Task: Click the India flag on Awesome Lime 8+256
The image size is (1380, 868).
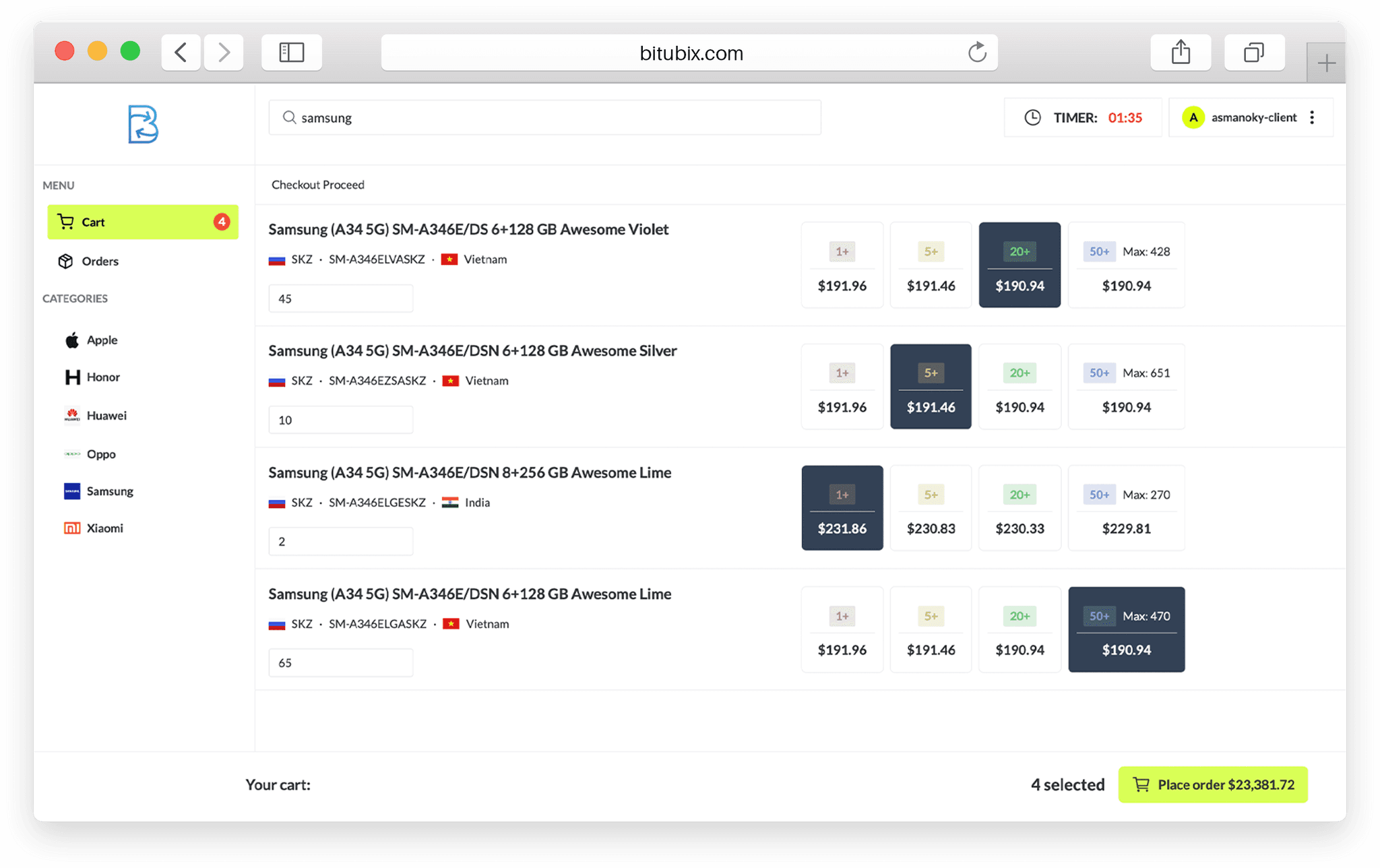Action: (x=450, y=503)
